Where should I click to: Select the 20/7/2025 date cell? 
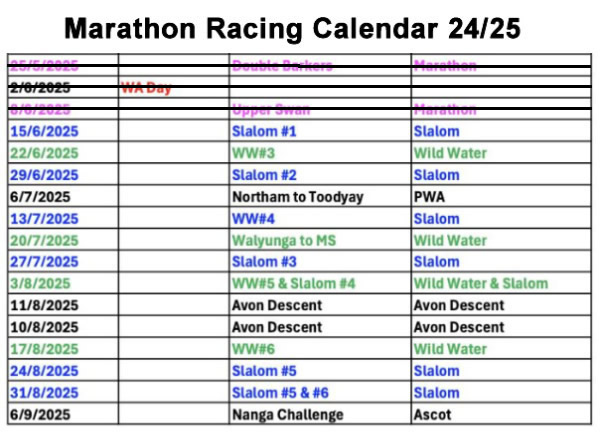[43, 240]
